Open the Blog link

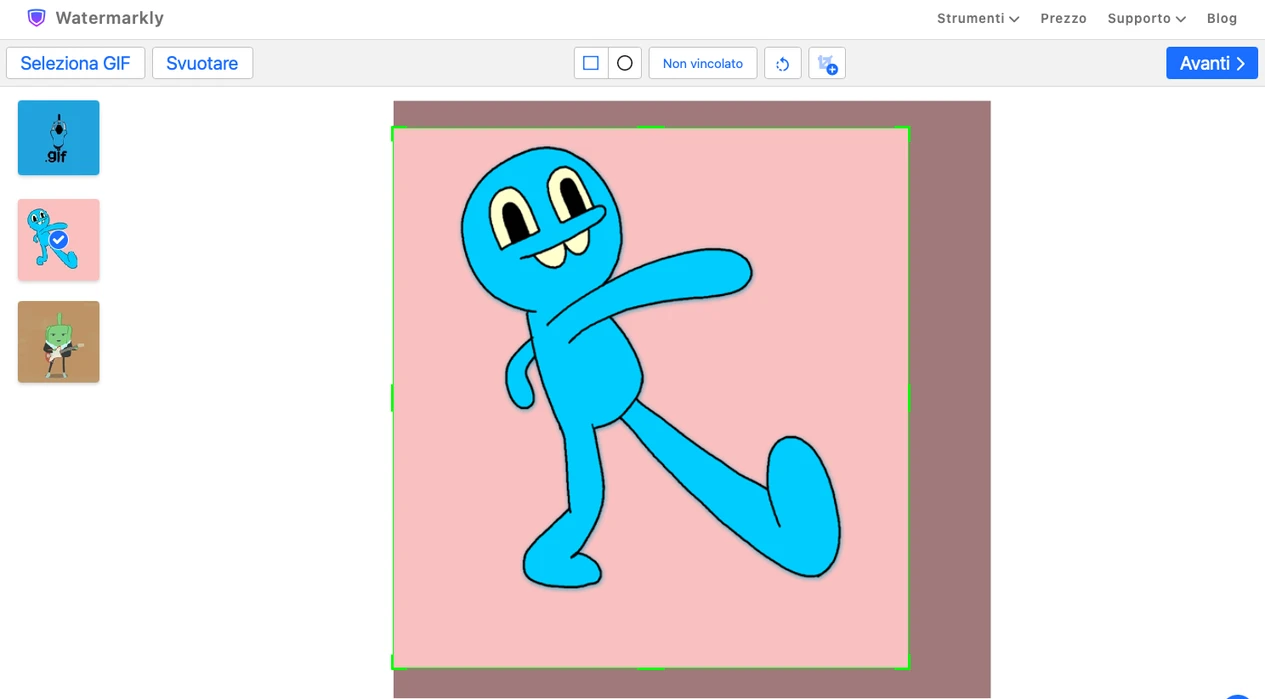(1222, 18)
